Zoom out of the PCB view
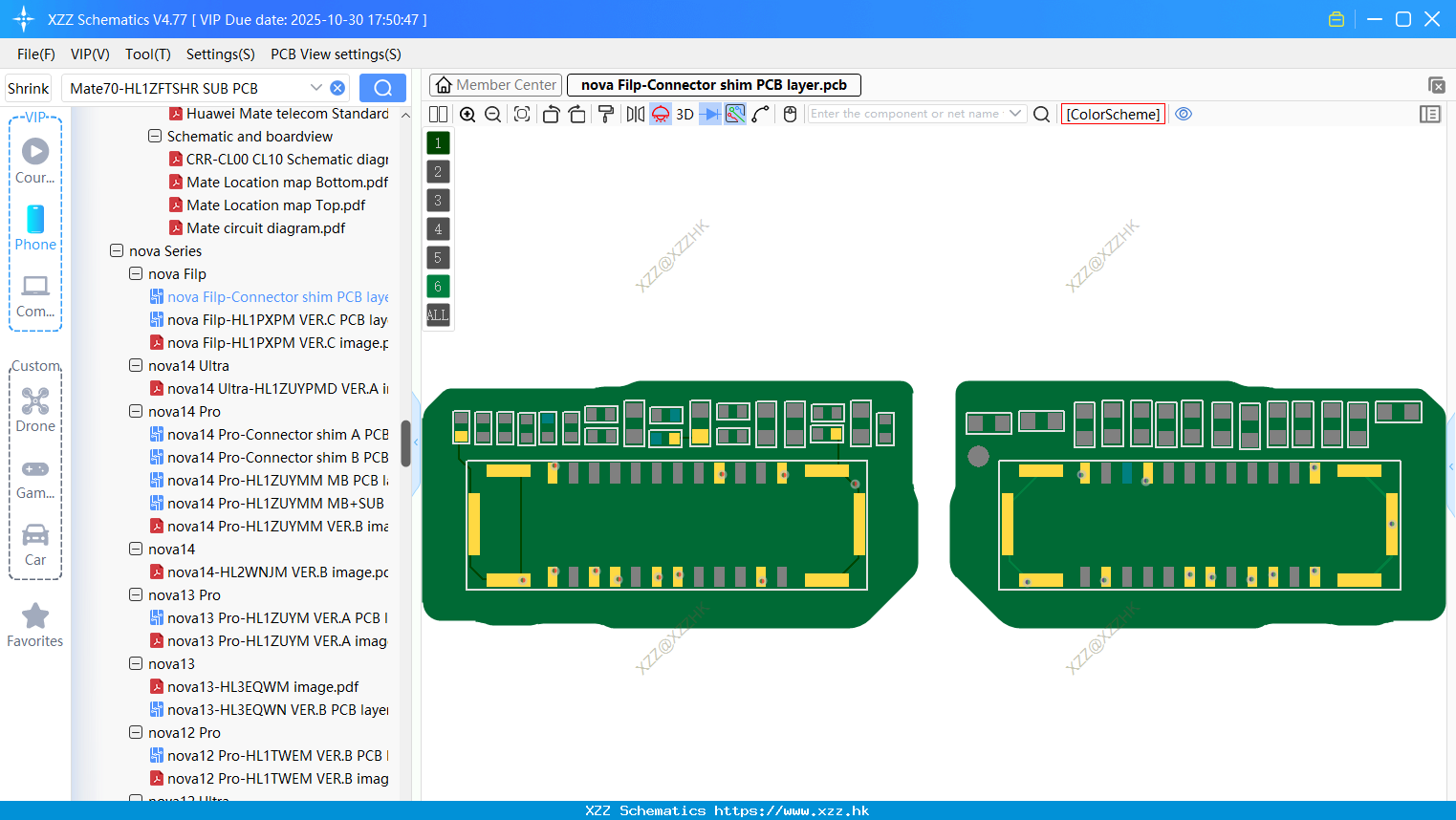This screenshot has width=1456, height=820. click(493, 114)
